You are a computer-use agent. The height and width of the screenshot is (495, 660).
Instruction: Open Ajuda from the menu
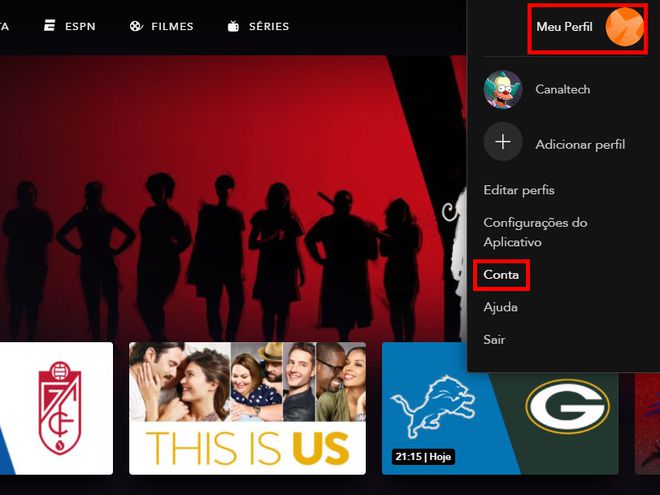point(500,307)
